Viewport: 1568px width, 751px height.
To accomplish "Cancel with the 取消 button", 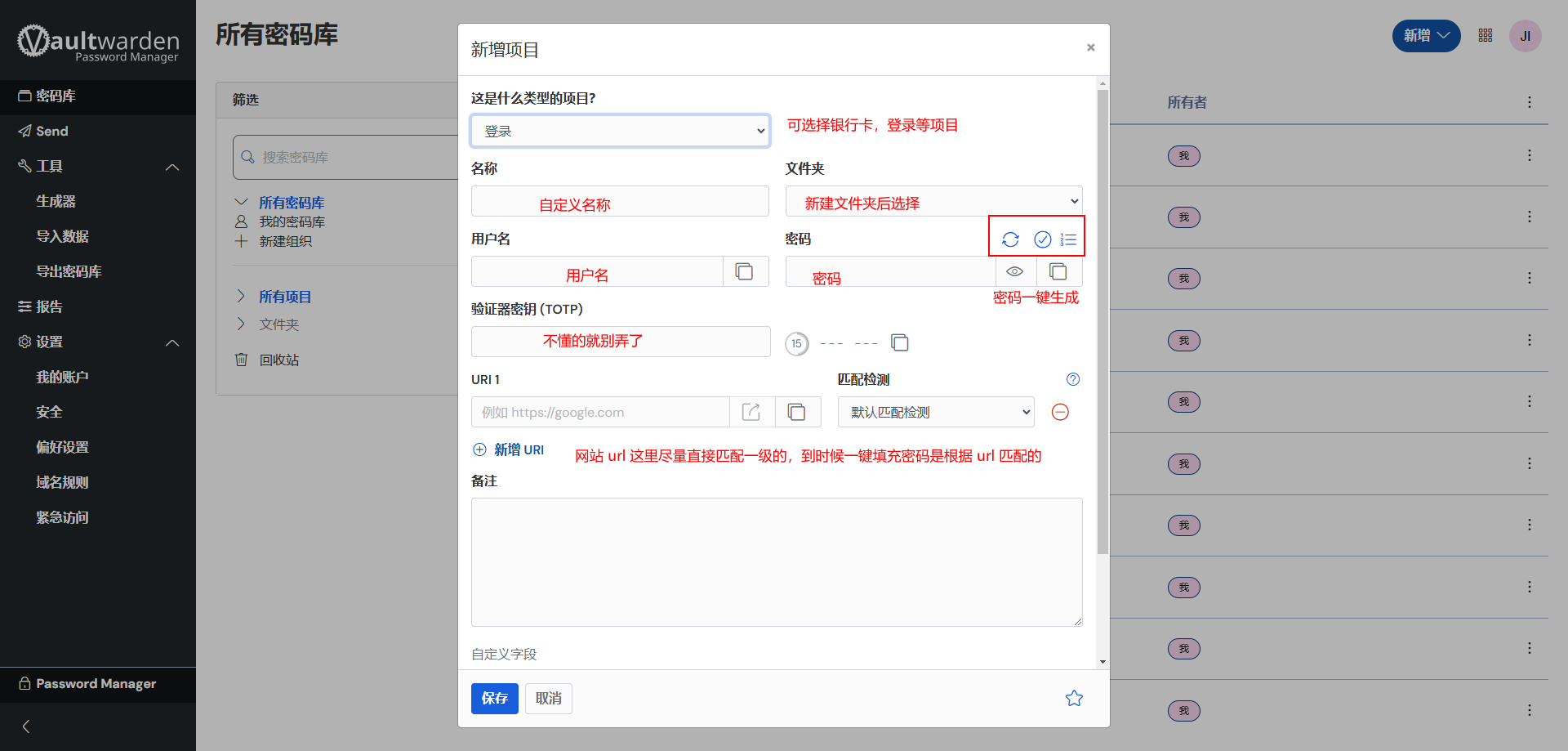I will point(549,699).
